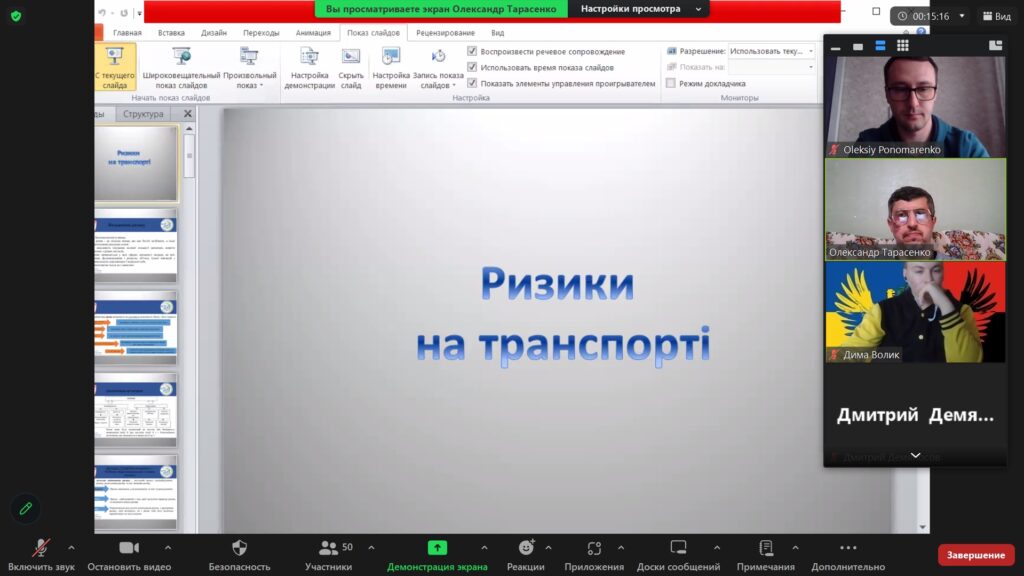This screenshot has height=576, width=1024.
Task: Toggle show media controls checkbox
Action: pos(472,83)
